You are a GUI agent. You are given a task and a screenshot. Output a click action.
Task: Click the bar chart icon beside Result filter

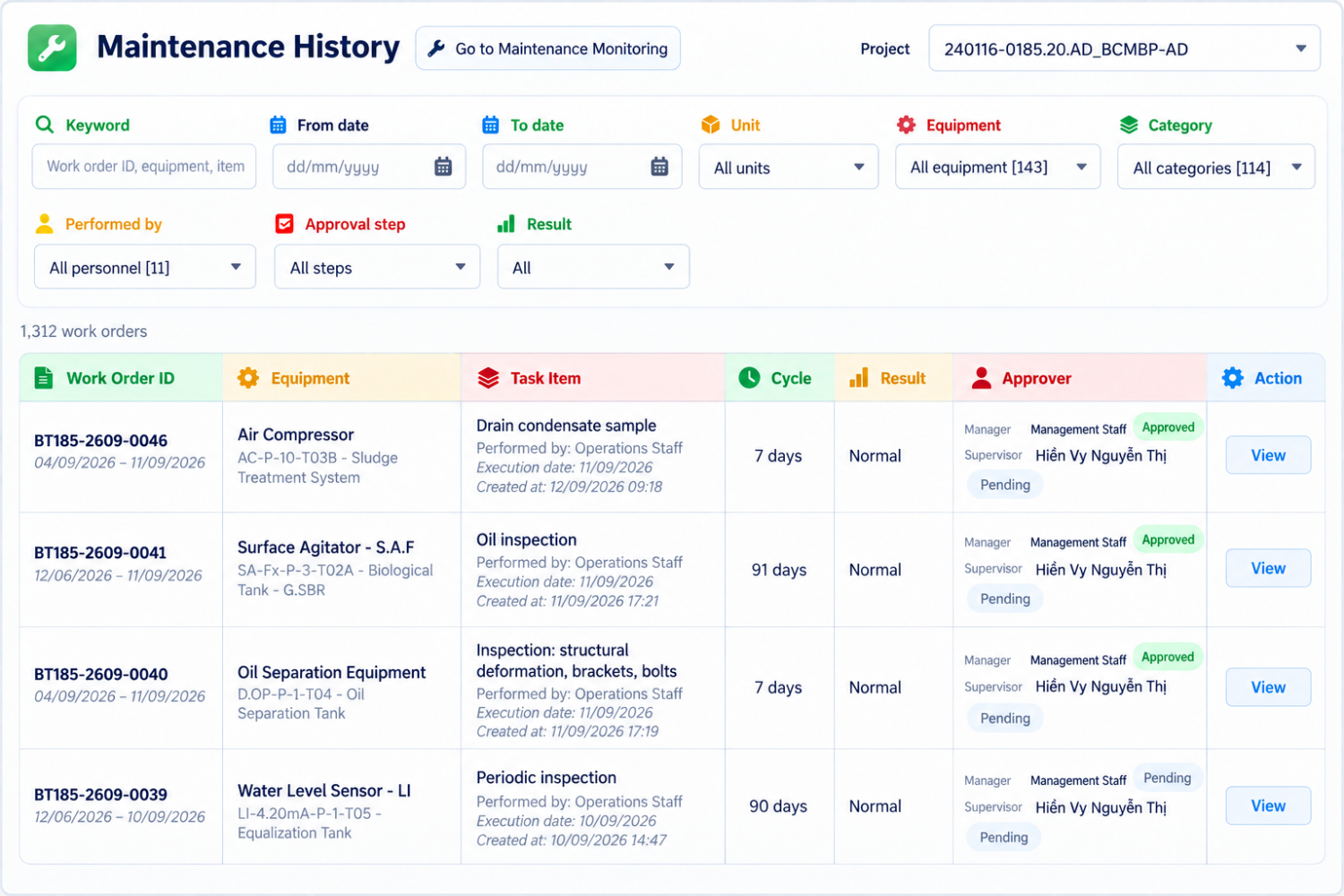click(x=506, y=224)
